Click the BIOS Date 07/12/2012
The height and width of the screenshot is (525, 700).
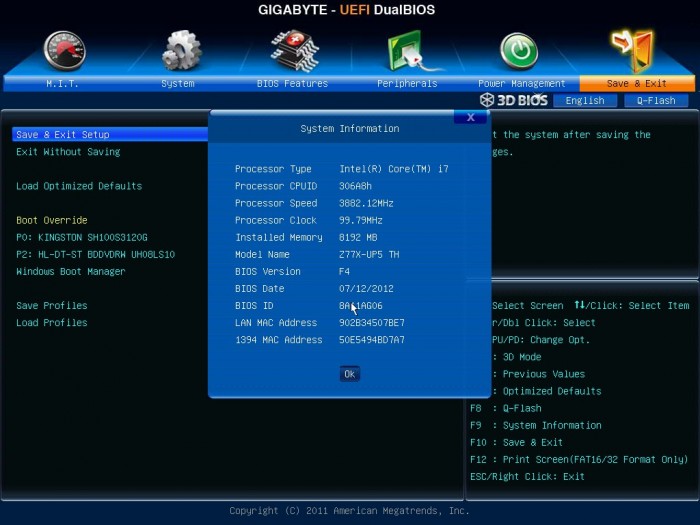[x=366, y=288]
